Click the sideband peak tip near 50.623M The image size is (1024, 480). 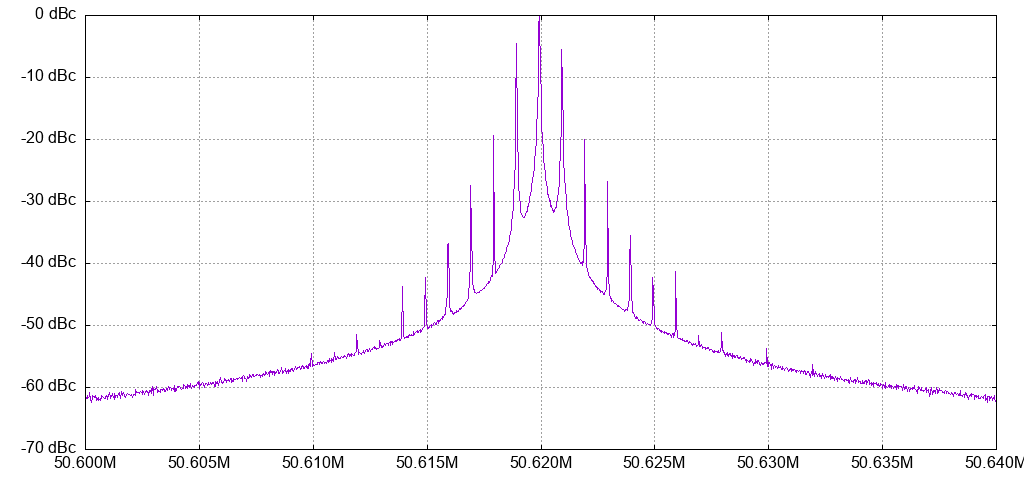click(x=607, y=182)
